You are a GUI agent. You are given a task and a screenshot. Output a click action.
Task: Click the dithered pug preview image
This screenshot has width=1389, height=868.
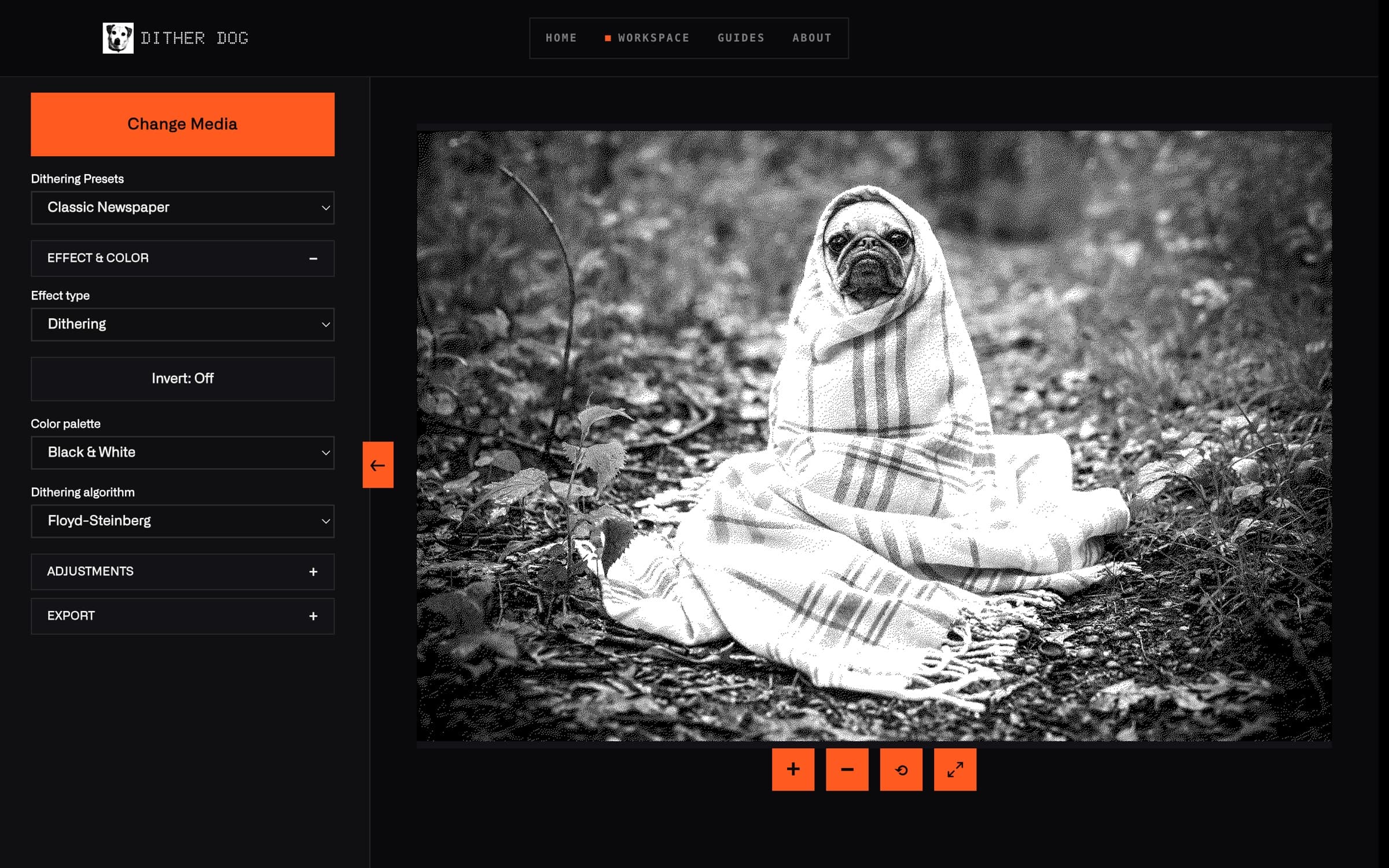point(874,436)
